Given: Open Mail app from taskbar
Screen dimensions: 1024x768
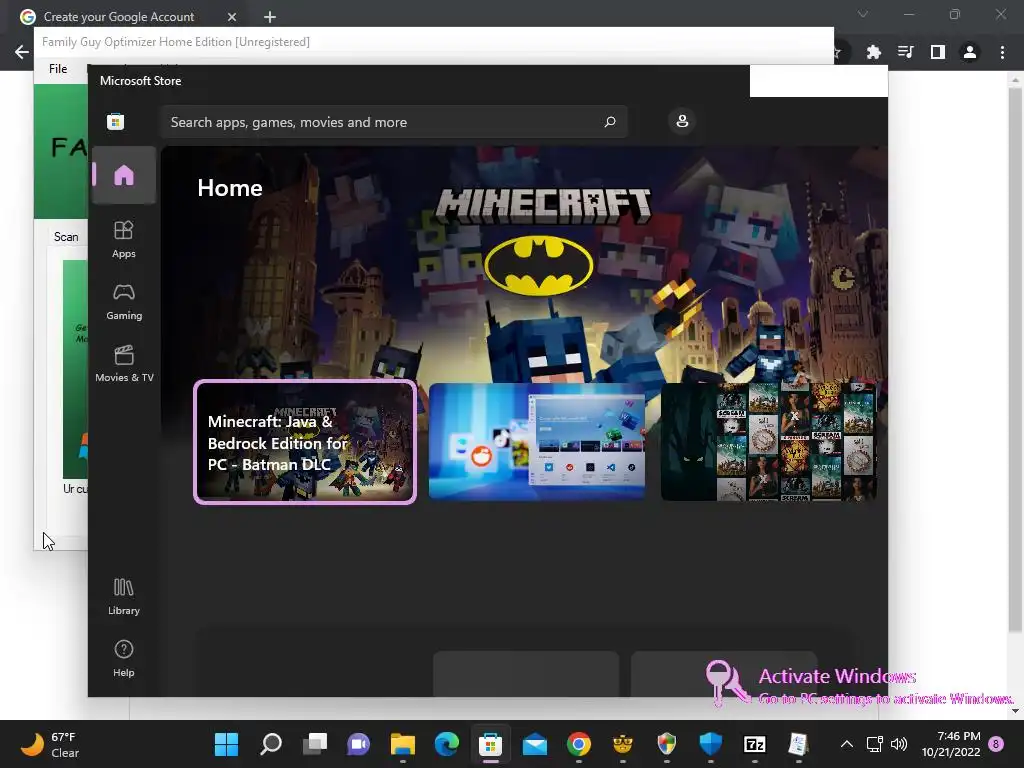Looking at the screenshot, I should click(x=535, y=744).
